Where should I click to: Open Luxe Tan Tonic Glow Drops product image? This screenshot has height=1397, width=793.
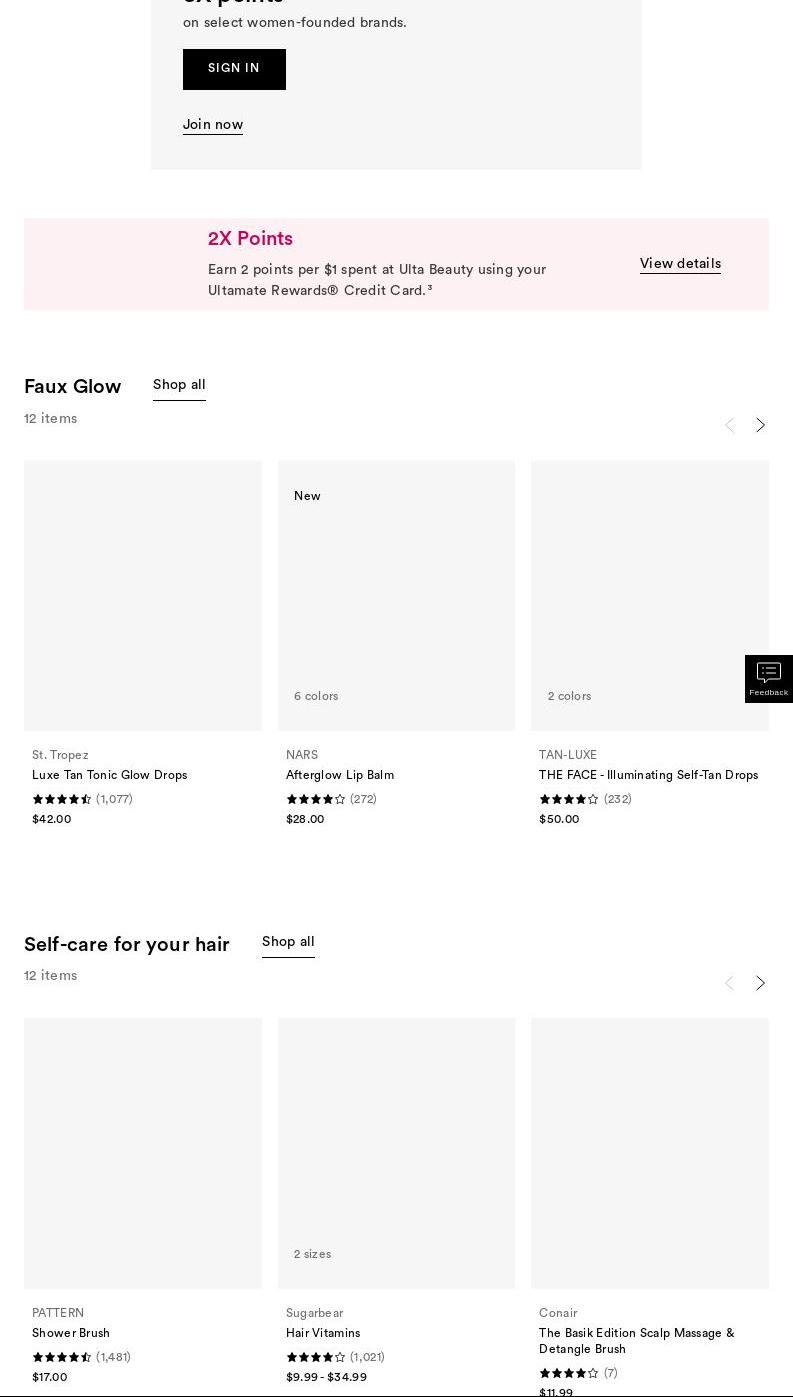pyautogui.click(x=143, y=595)
